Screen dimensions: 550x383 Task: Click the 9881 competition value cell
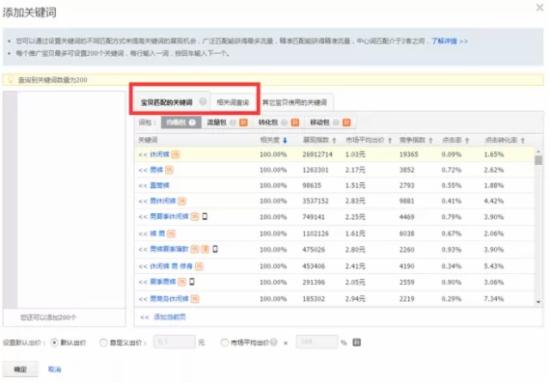407,201
